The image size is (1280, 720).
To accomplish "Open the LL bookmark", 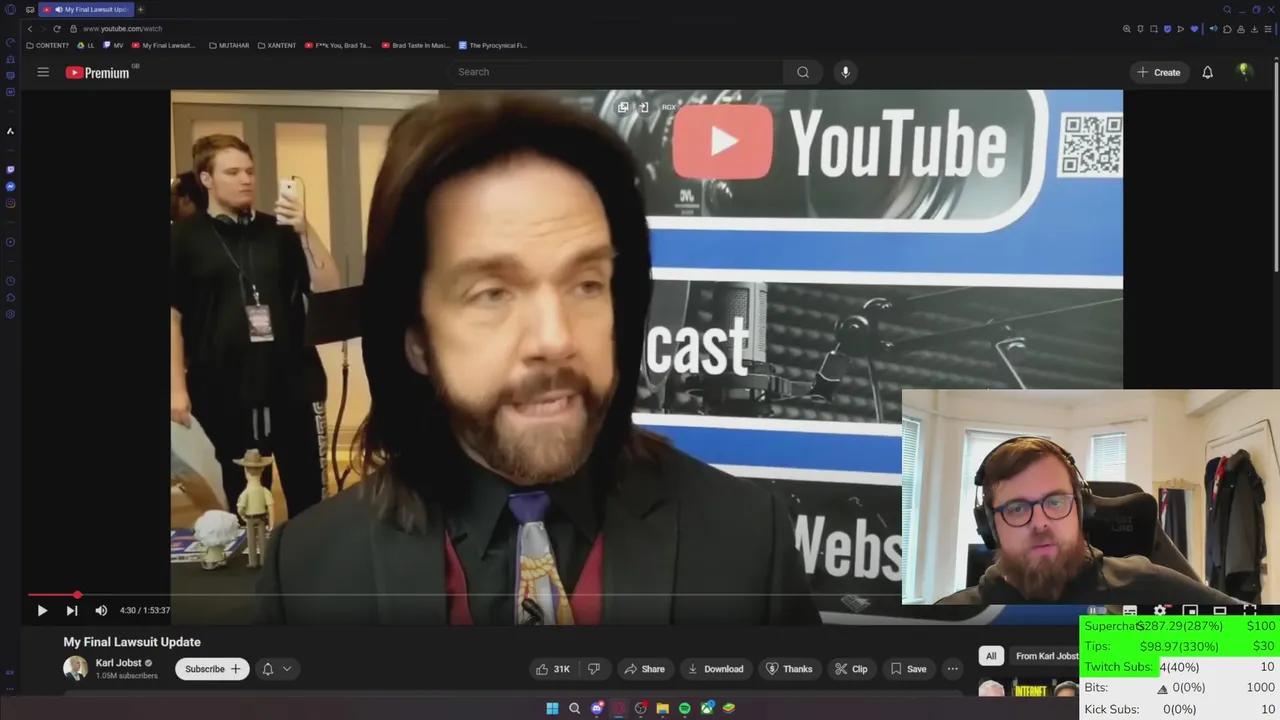I will 86,45.
